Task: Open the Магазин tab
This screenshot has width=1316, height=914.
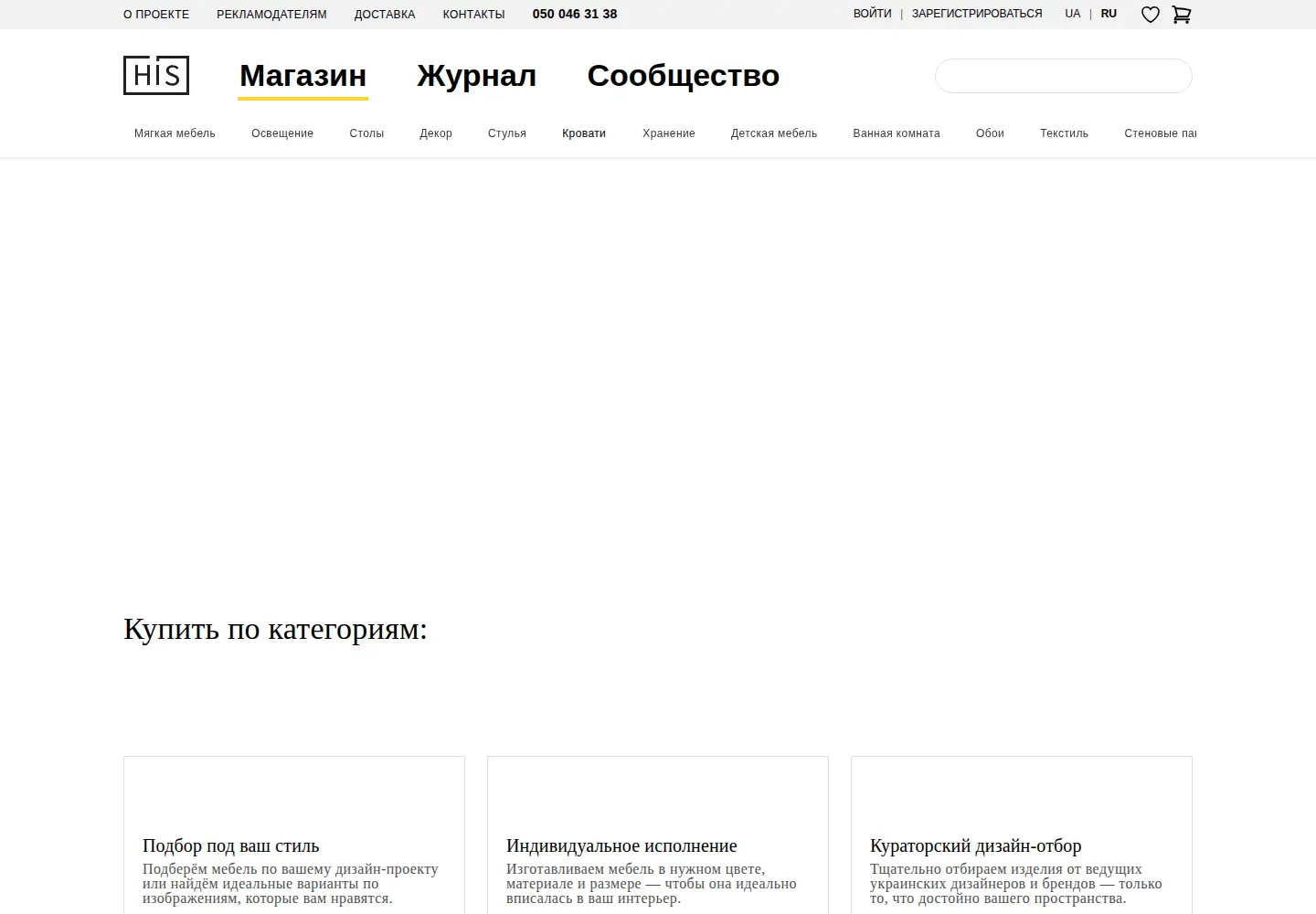Action: (x=302, y=76)
